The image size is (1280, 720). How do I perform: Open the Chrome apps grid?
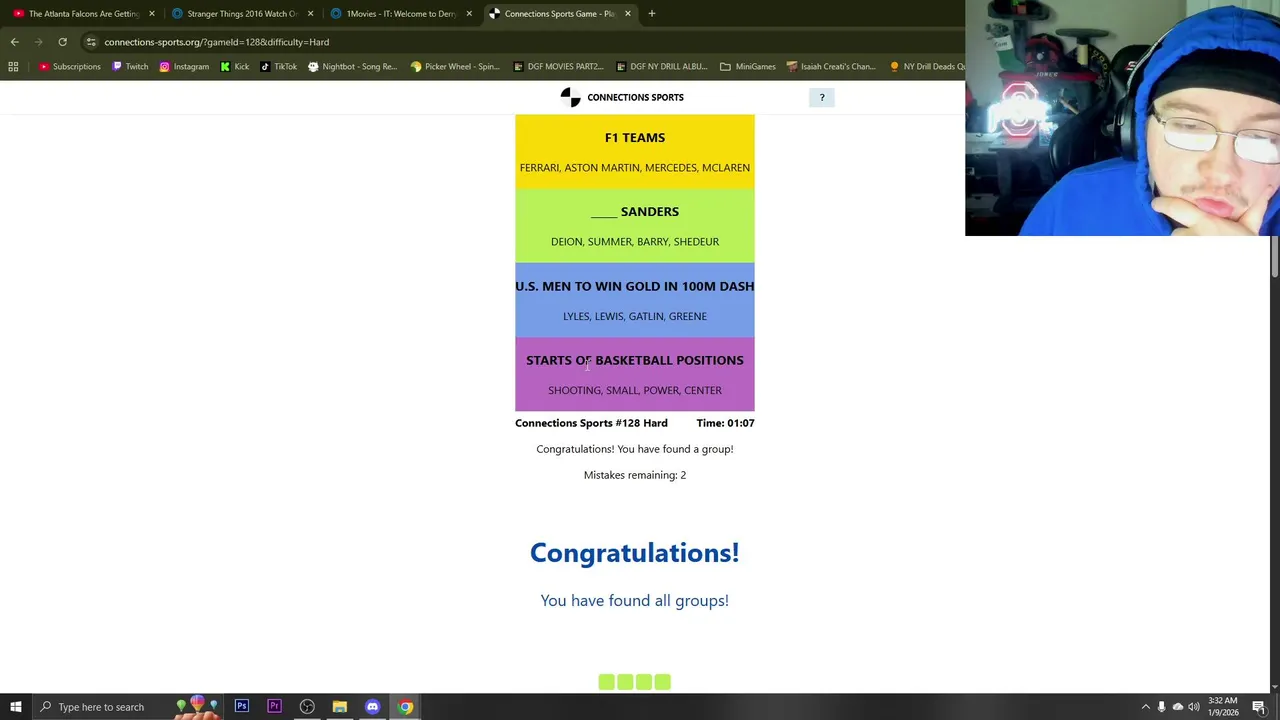point(13,66)
